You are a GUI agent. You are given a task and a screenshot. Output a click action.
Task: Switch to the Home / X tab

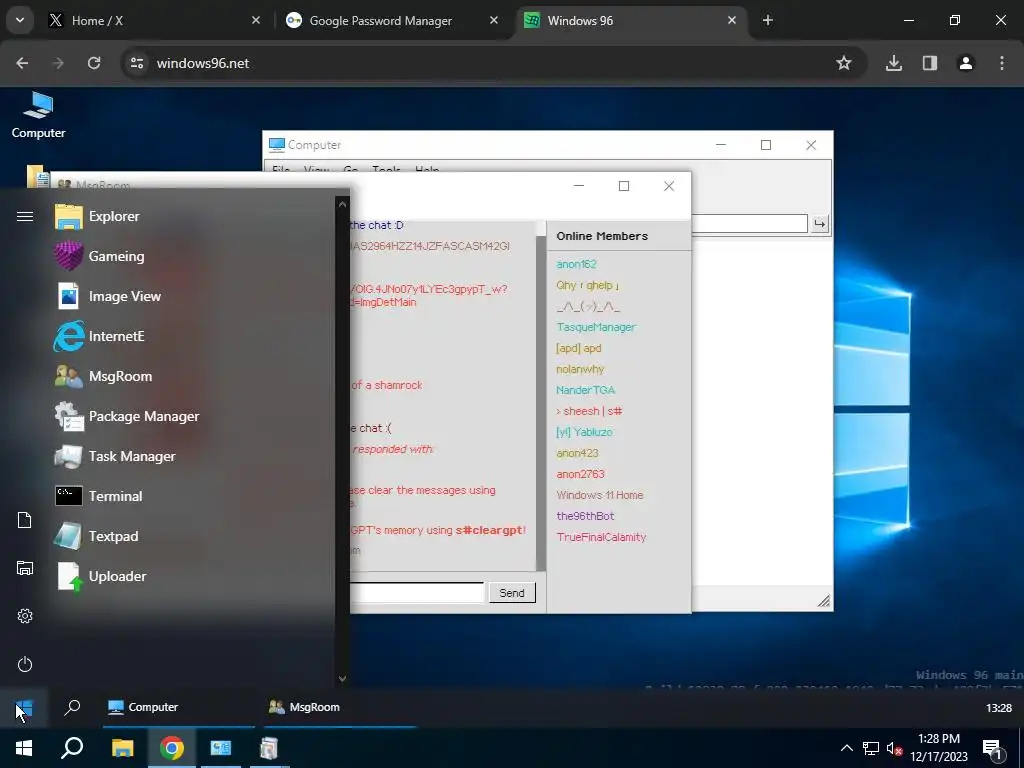tap(154, 21)
